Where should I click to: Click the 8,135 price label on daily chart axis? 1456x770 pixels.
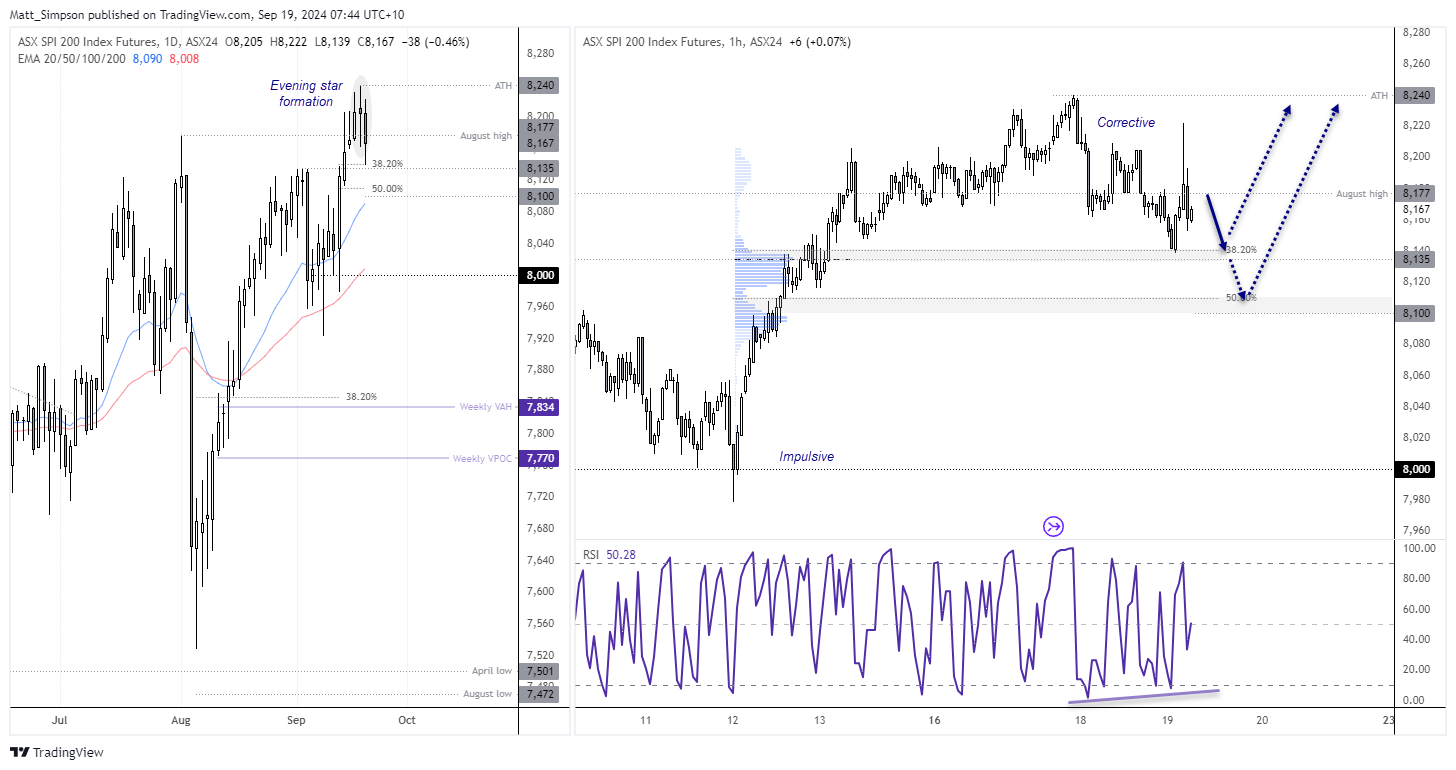pyautogui.click(x=541, y=168)
